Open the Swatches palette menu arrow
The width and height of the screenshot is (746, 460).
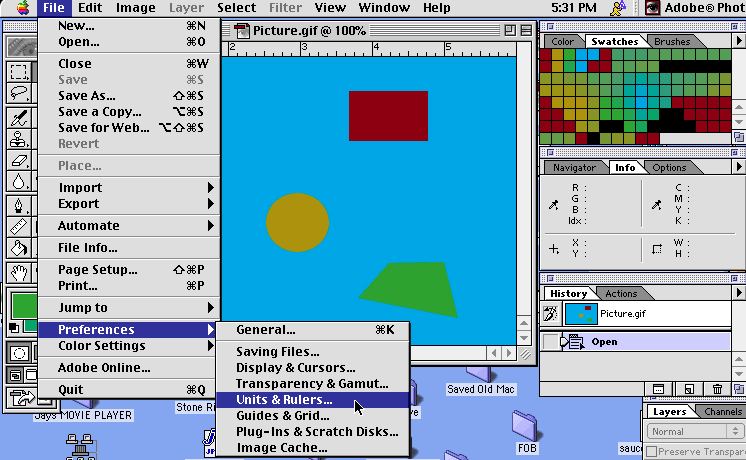click(x=738, y=41)
